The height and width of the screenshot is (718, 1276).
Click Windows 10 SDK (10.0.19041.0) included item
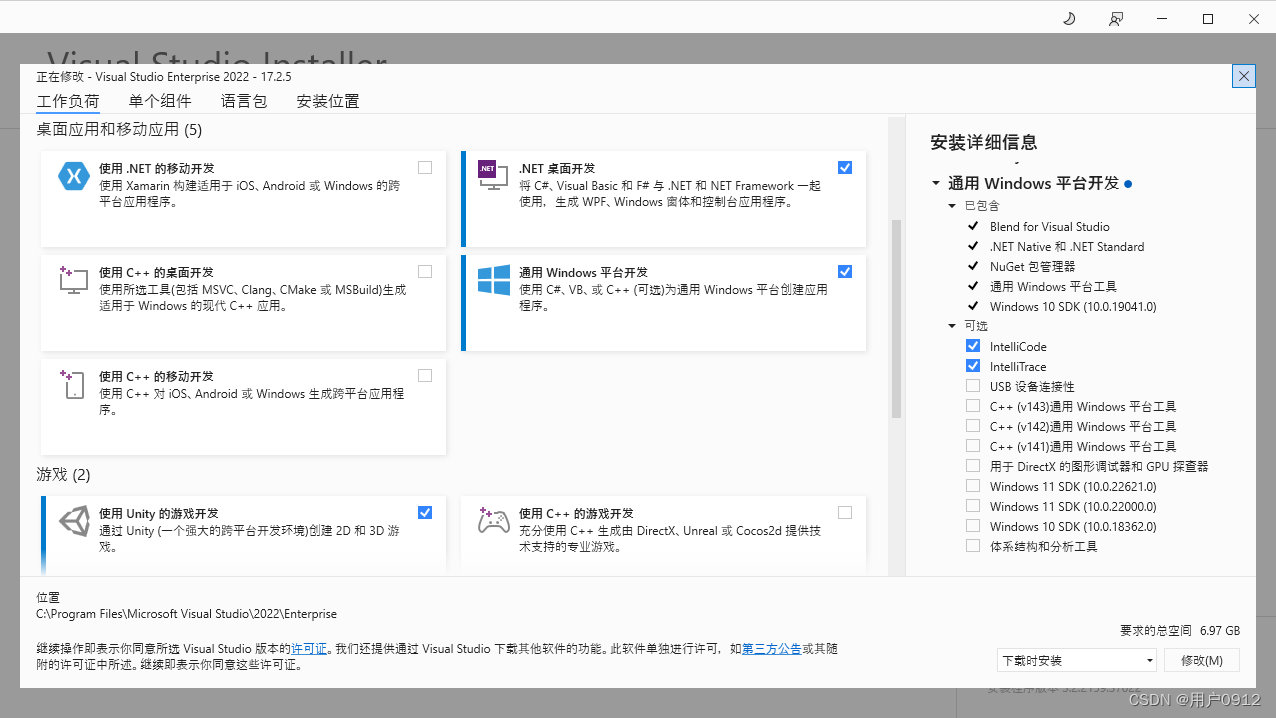tap(1073, 307)
